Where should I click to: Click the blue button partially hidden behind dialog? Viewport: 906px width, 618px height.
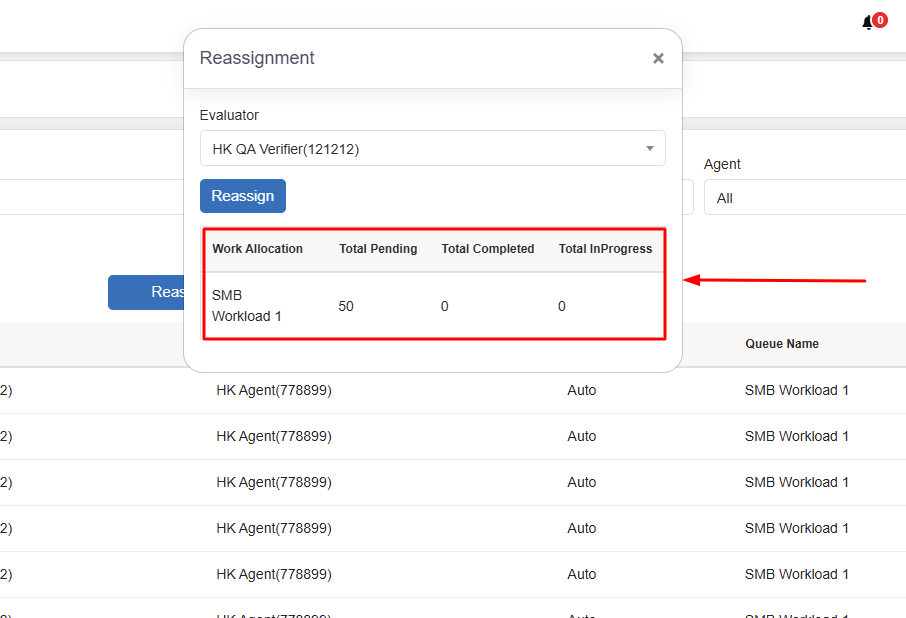(146, 292)
